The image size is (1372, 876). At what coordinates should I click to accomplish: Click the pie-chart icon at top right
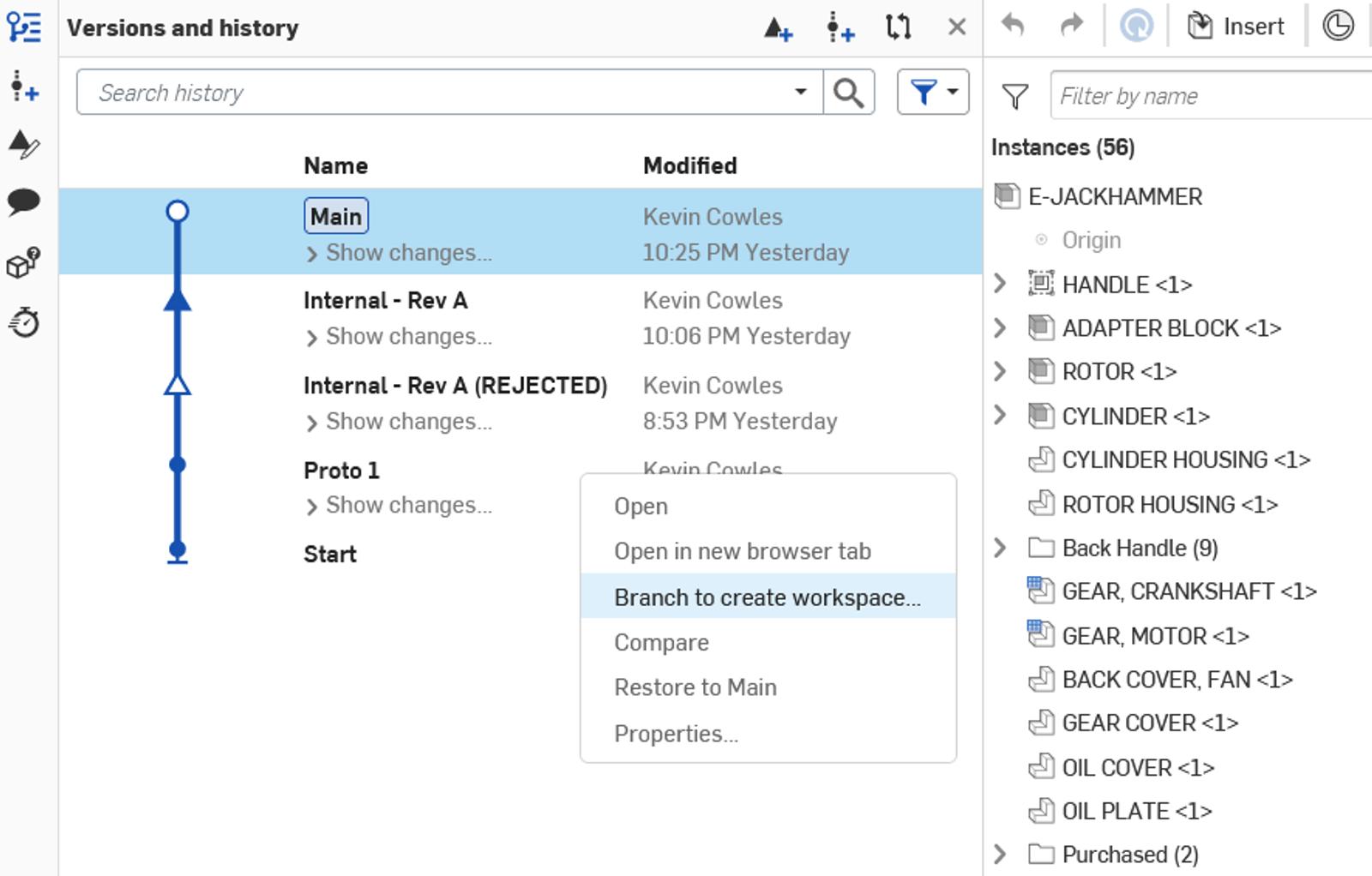pos(1338,26)
